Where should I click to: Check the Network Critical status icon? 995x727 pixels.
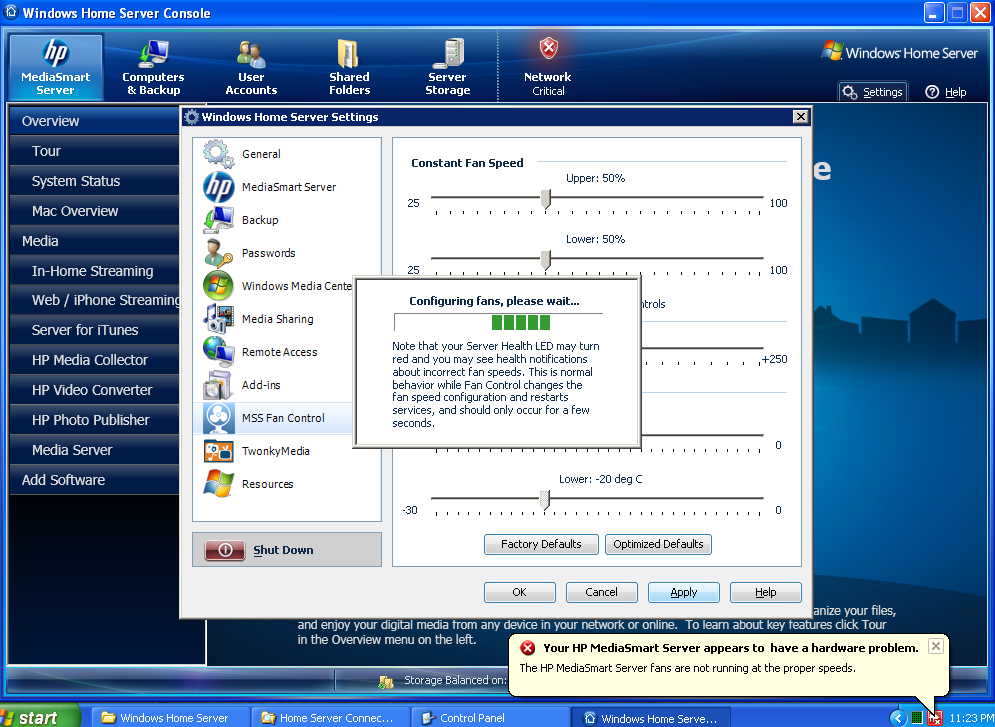[548, 48]
